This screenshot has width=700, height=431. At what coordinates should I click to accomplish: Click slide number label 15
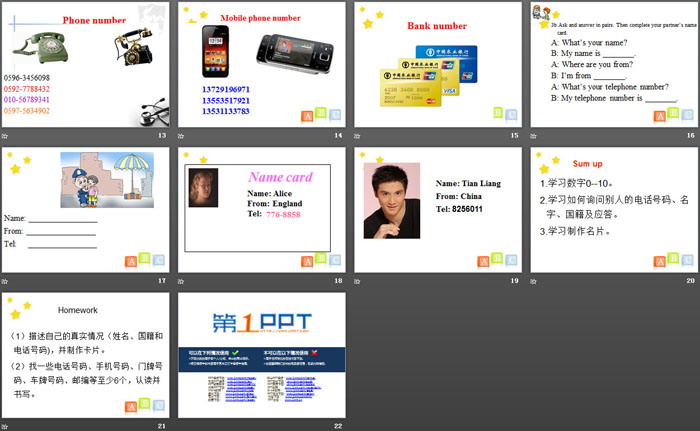tap(515, 135)
